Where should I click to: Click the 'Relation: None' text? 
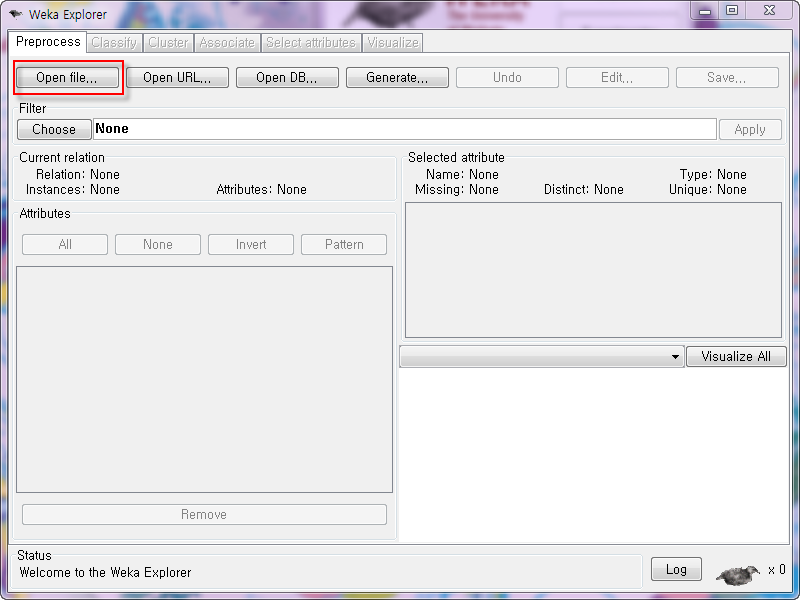coord(78,174)
